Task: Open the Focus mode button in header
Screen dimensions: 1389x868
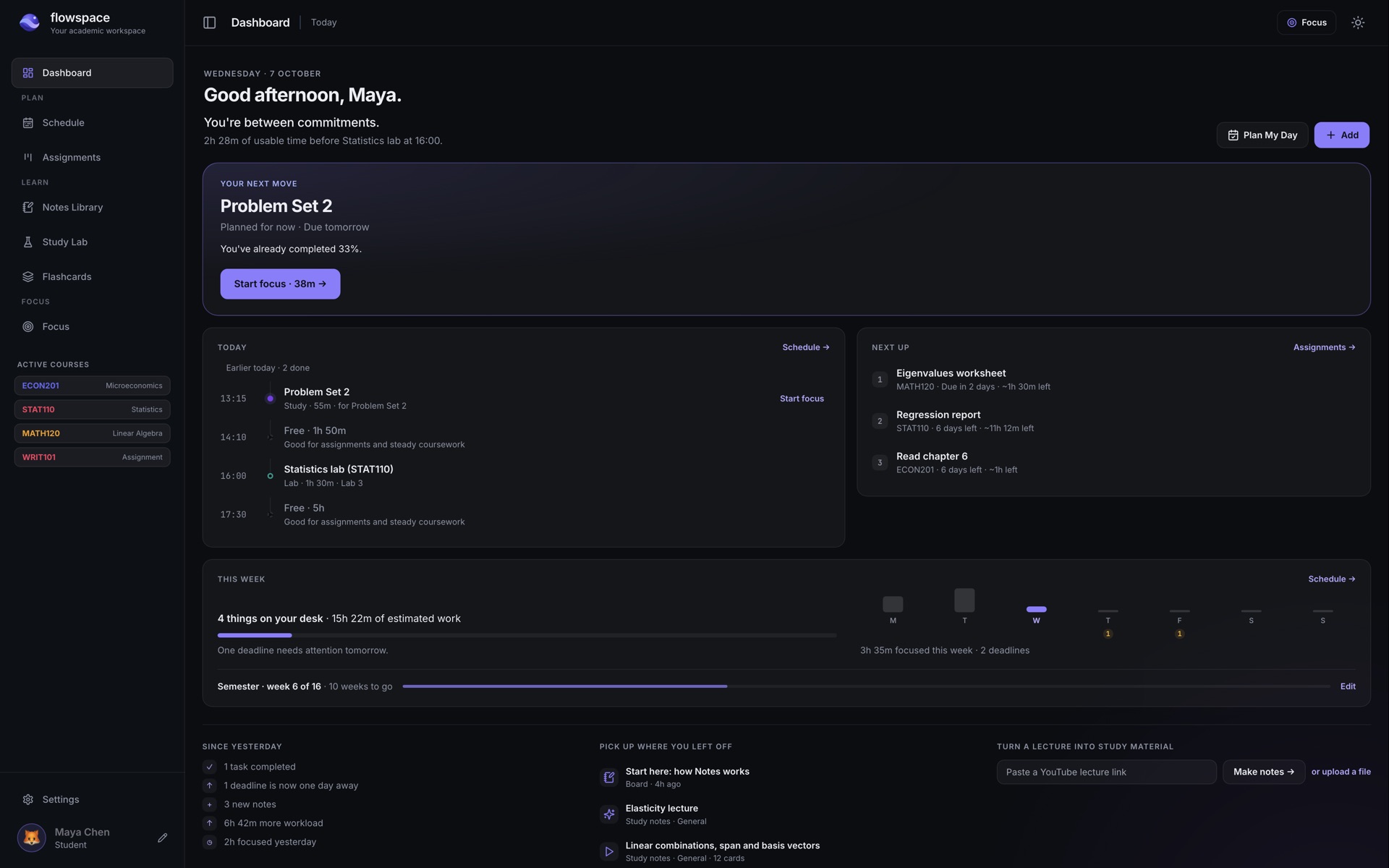Action: click(1306, 22)
